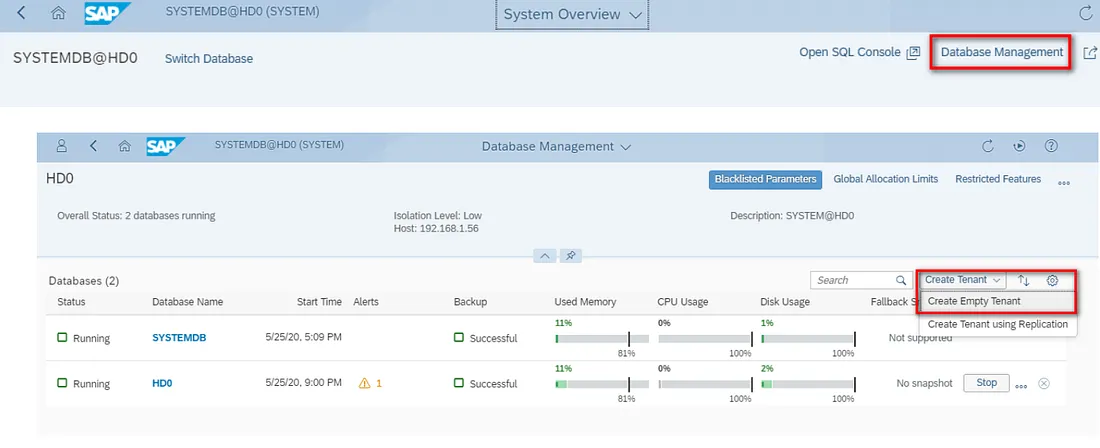Viewport: 1100px width, 448px height.
Task: Open the System Overview title dropdown
Action: coord(572,14)
